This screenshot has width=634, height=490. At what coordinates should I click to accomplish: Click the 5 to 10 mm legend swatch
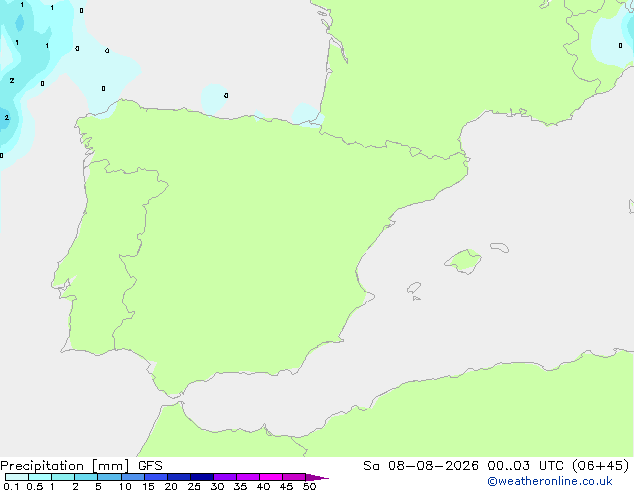point(109,477)
